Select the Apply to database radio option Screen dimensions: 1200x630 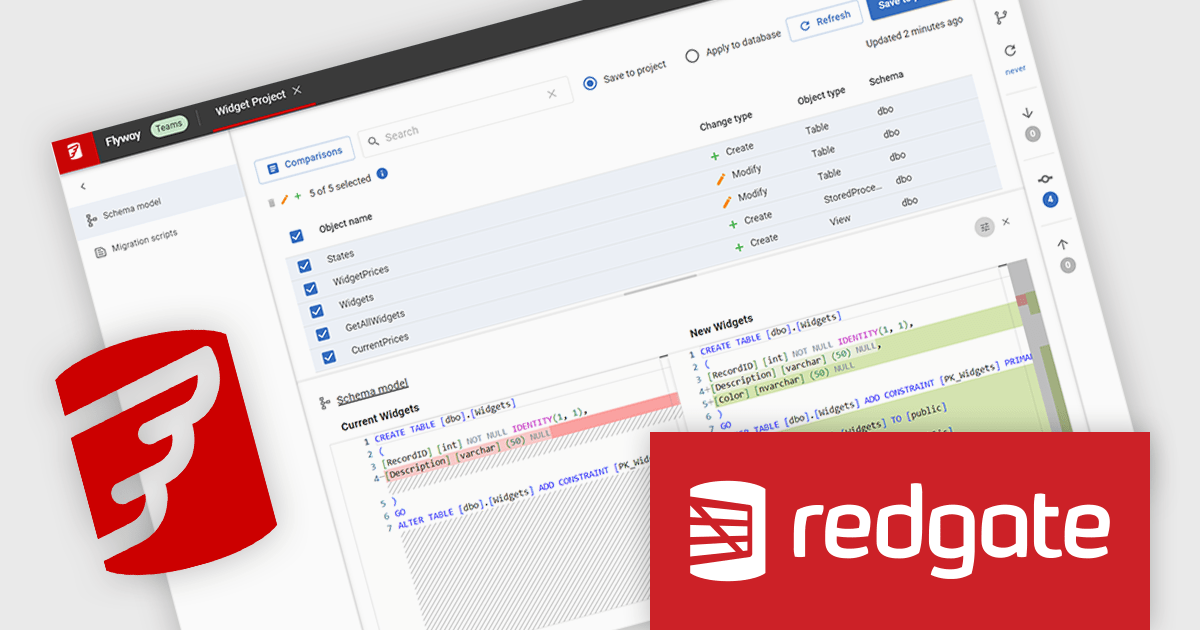(692, 56)
